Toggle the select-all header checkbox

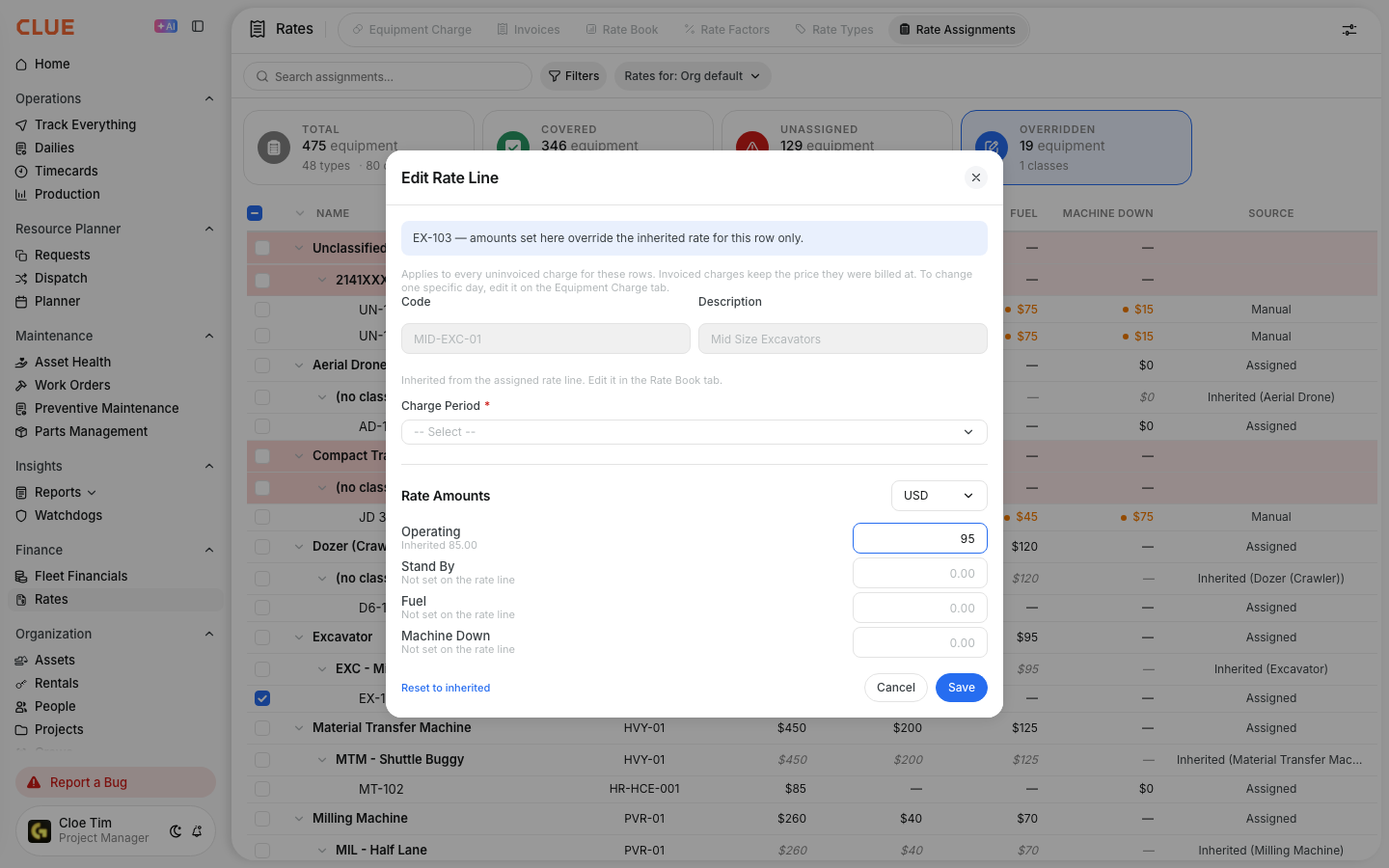pyautogui.click(x=255, y=213)
